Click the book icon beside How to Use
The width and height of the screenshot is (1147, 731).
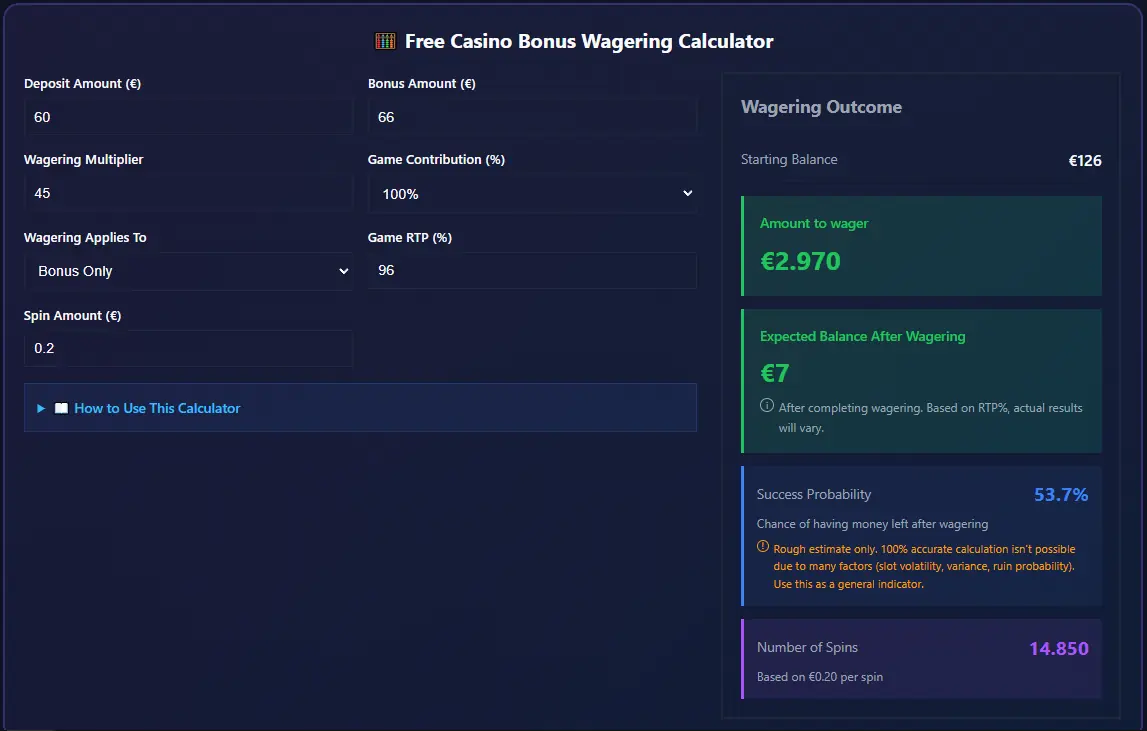pyautogui.click(x=62, y=408)
